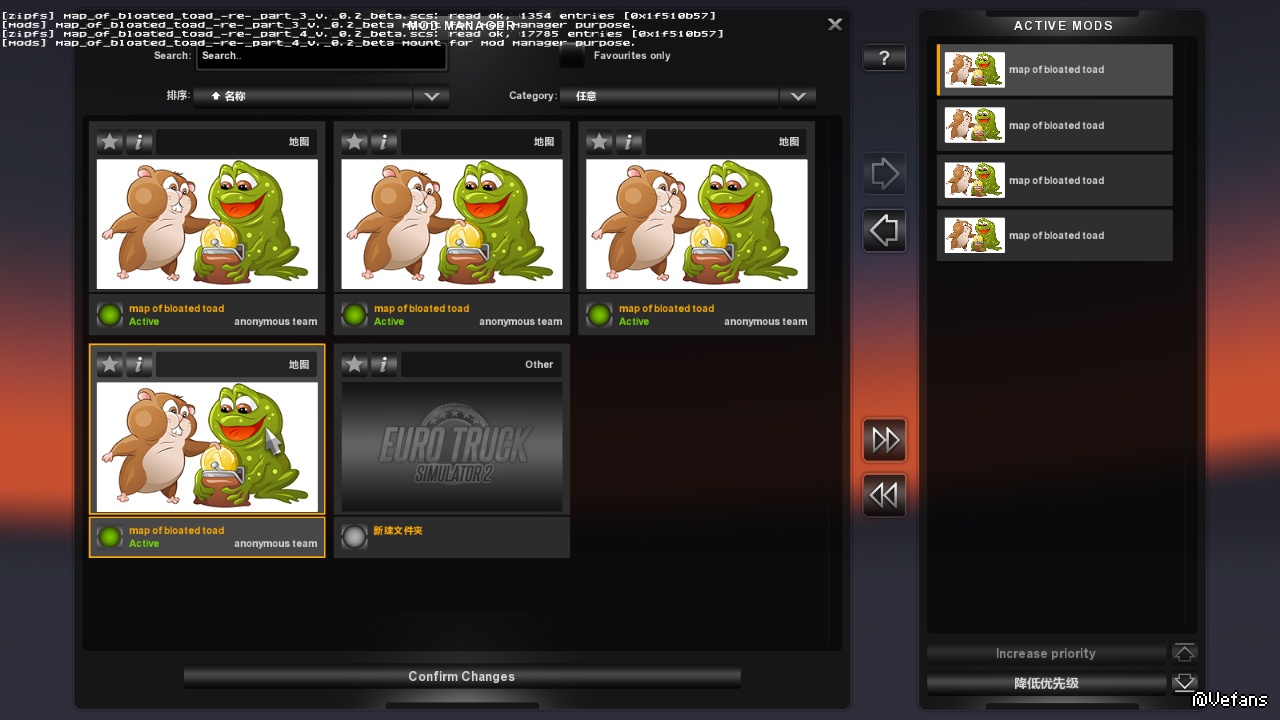The width and height of the screenshot is (1280, 720).
Task: Toggle green Active light on top-left toad card
Action: click(x=110, y=315)
